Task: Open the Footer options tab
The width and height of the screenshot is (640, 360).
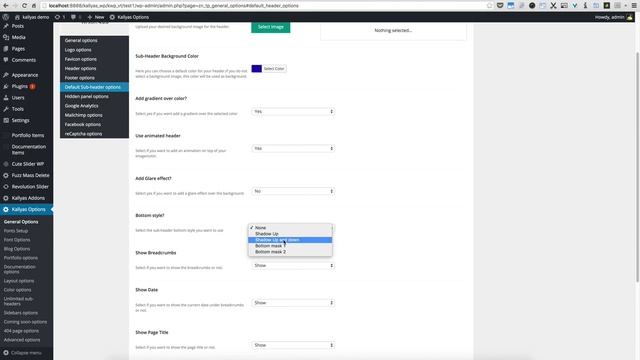Action: [x=94, y=78]
